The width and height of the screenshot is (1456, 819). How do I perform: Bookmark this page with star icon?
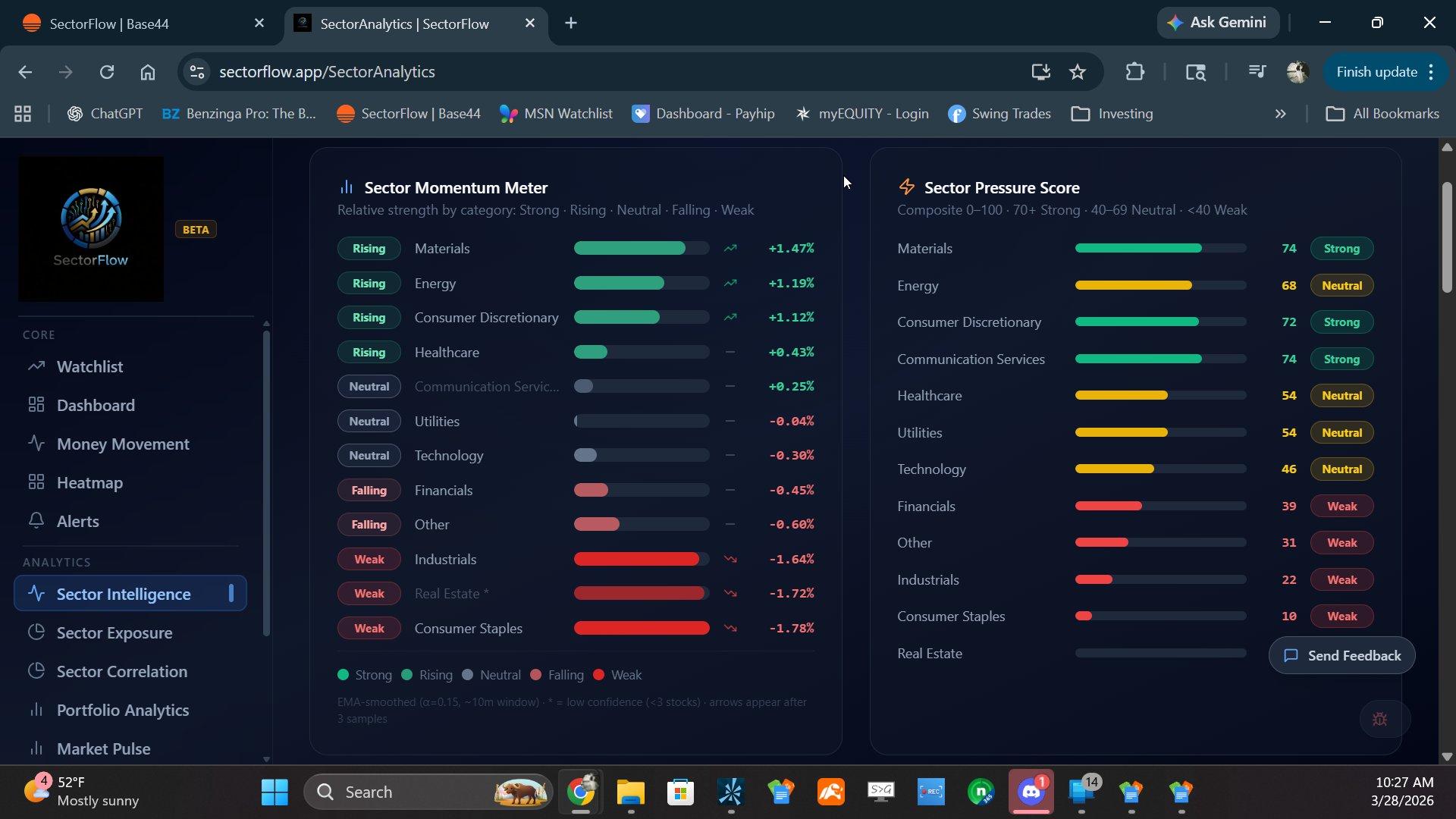(x=1077, y=72)
